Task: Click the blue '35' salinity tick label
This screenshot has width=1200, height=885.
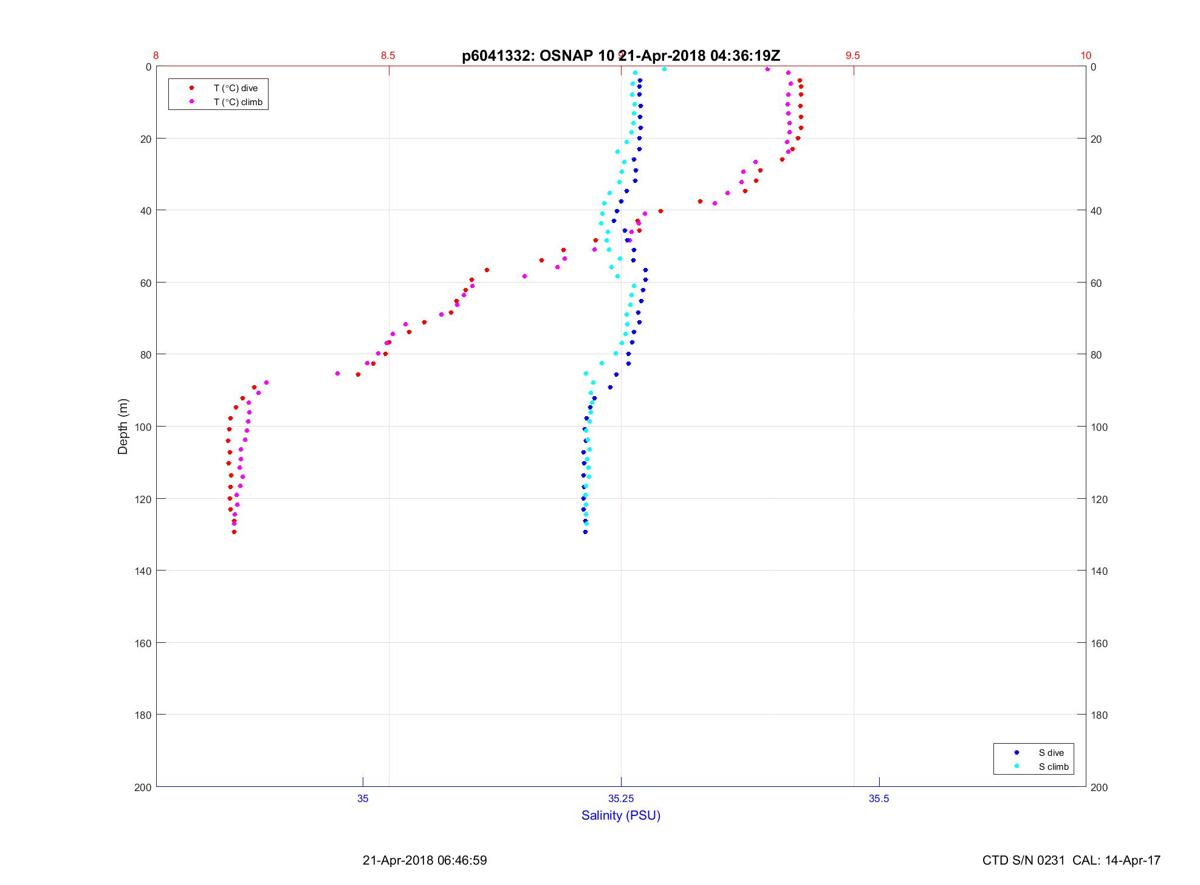Action: pos(363,798)
